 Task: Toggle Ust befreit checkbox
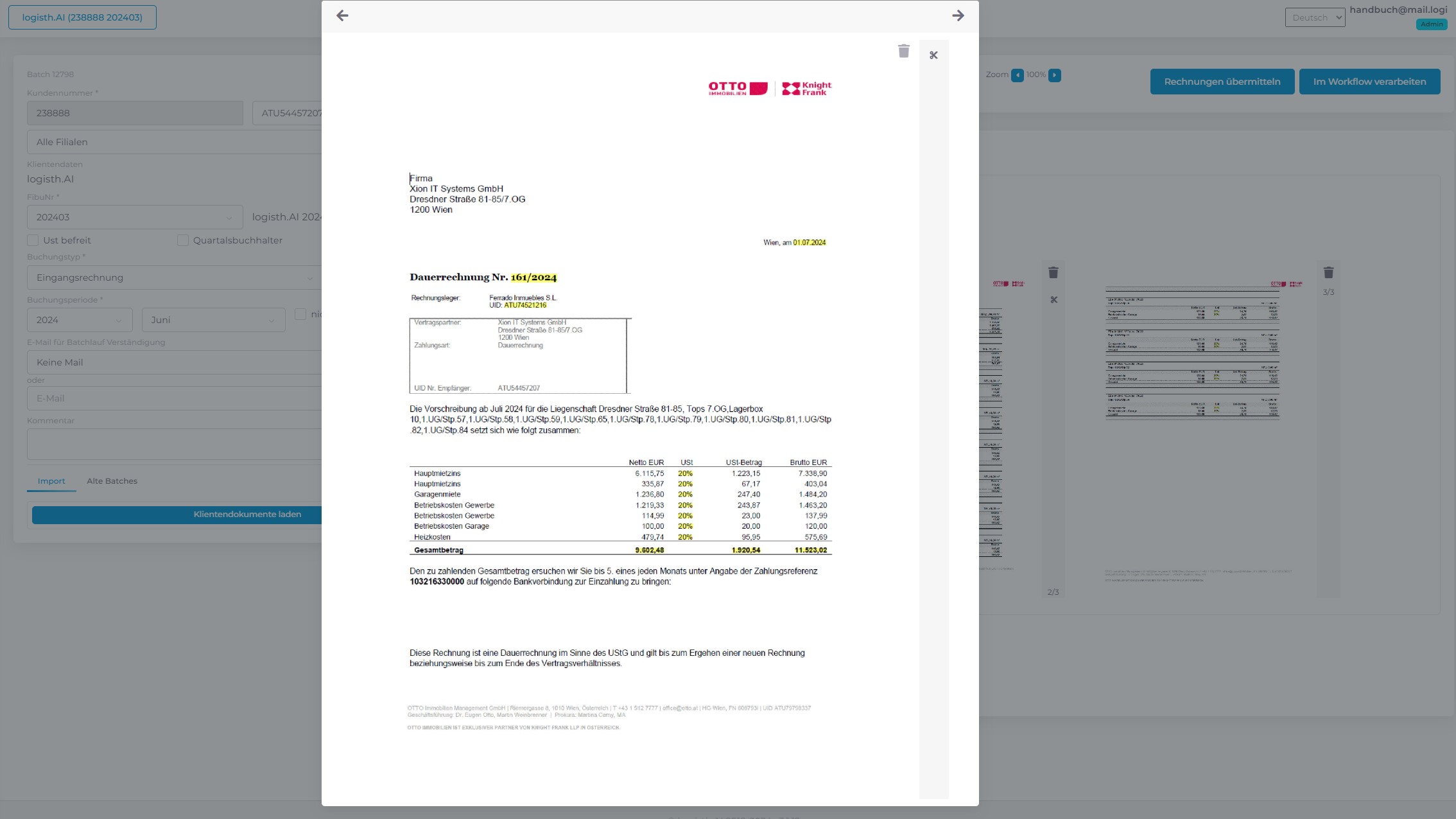pos(33,240)
